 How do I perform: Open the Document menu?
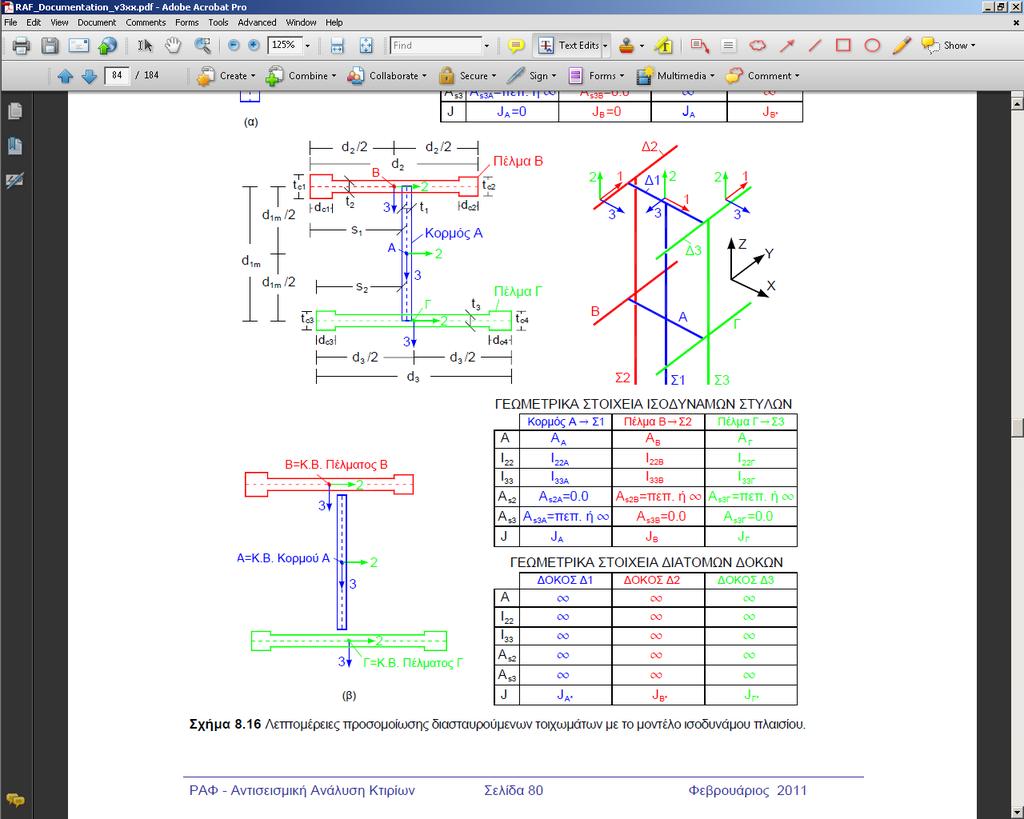pos(97,22)
